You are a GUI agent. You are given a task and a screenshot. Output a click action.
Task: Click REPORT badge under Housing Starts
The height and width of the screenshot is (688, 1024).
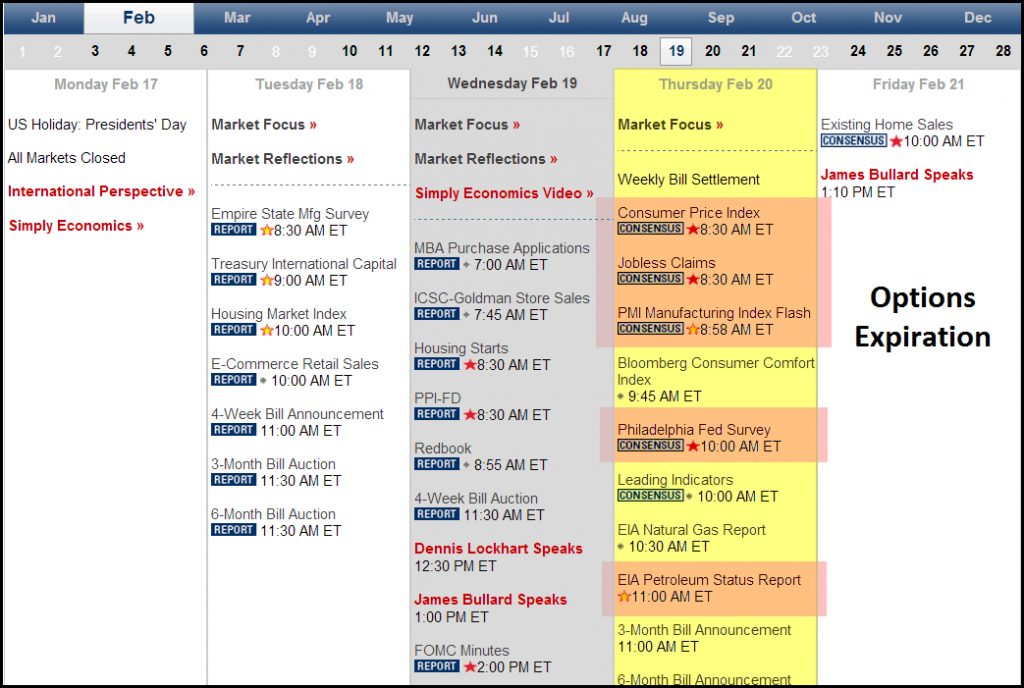point(437,364)
